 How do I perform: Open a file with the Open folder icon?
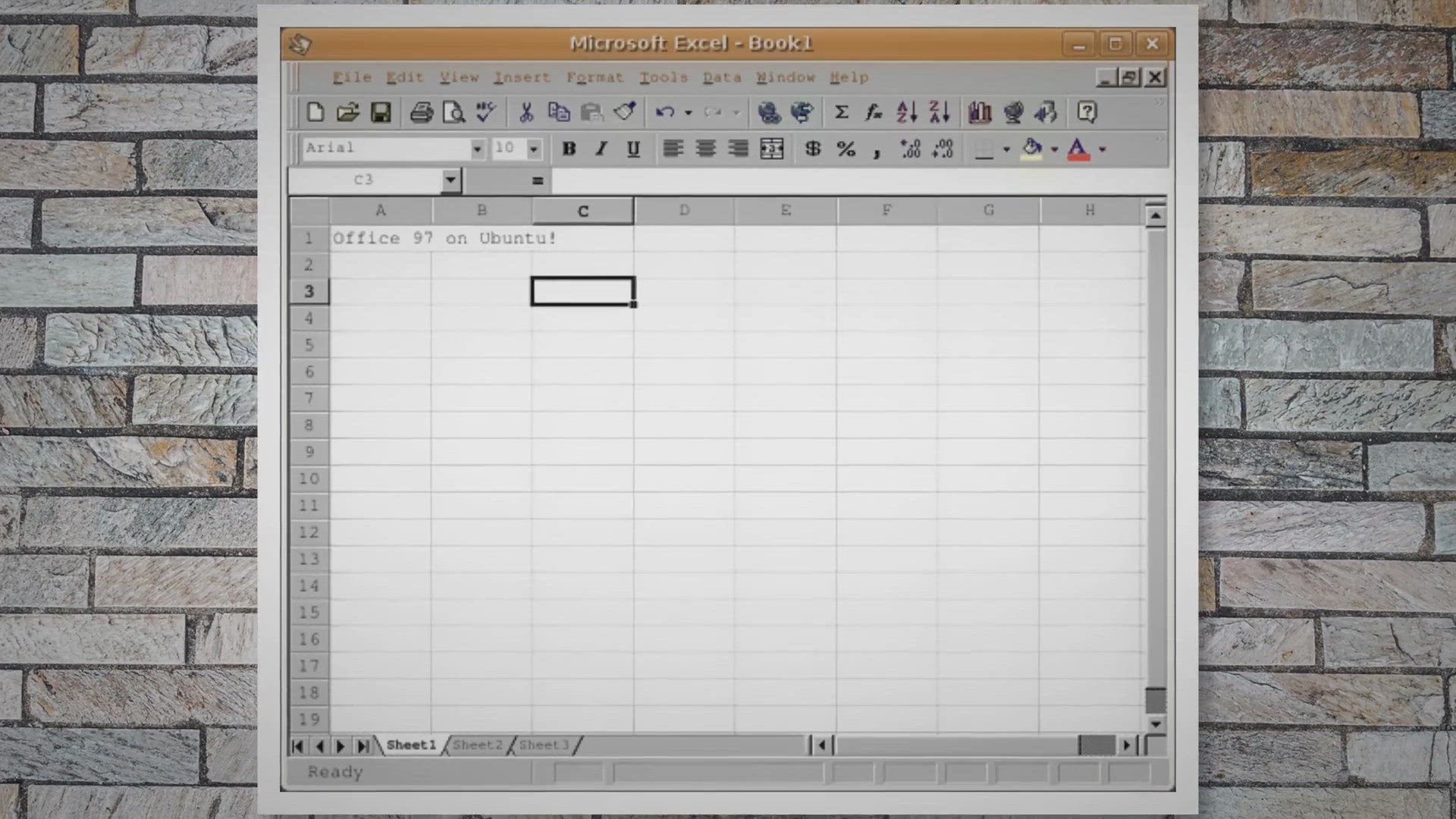coord(348,112)
